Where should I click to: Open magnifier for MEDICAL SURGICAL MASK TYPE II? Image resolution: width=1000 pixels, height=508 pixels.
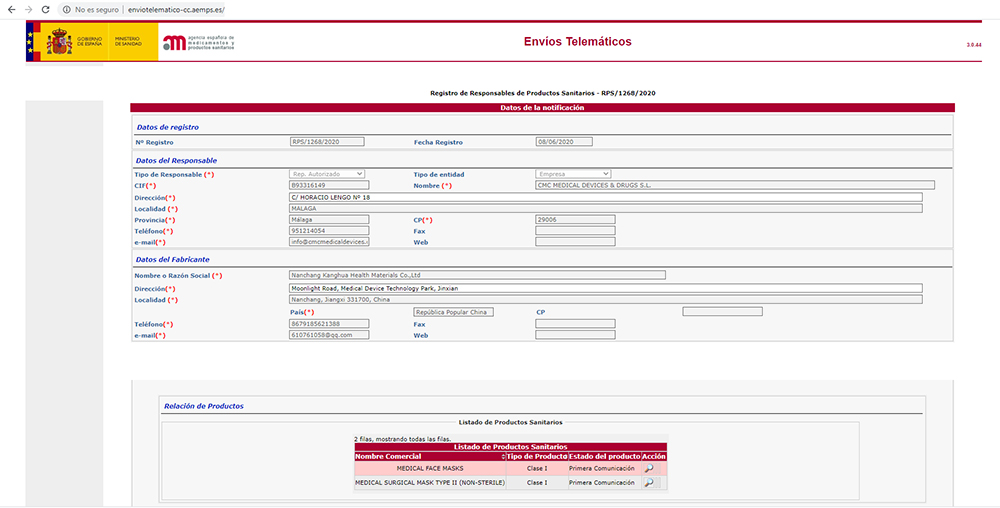pos(650,483)
